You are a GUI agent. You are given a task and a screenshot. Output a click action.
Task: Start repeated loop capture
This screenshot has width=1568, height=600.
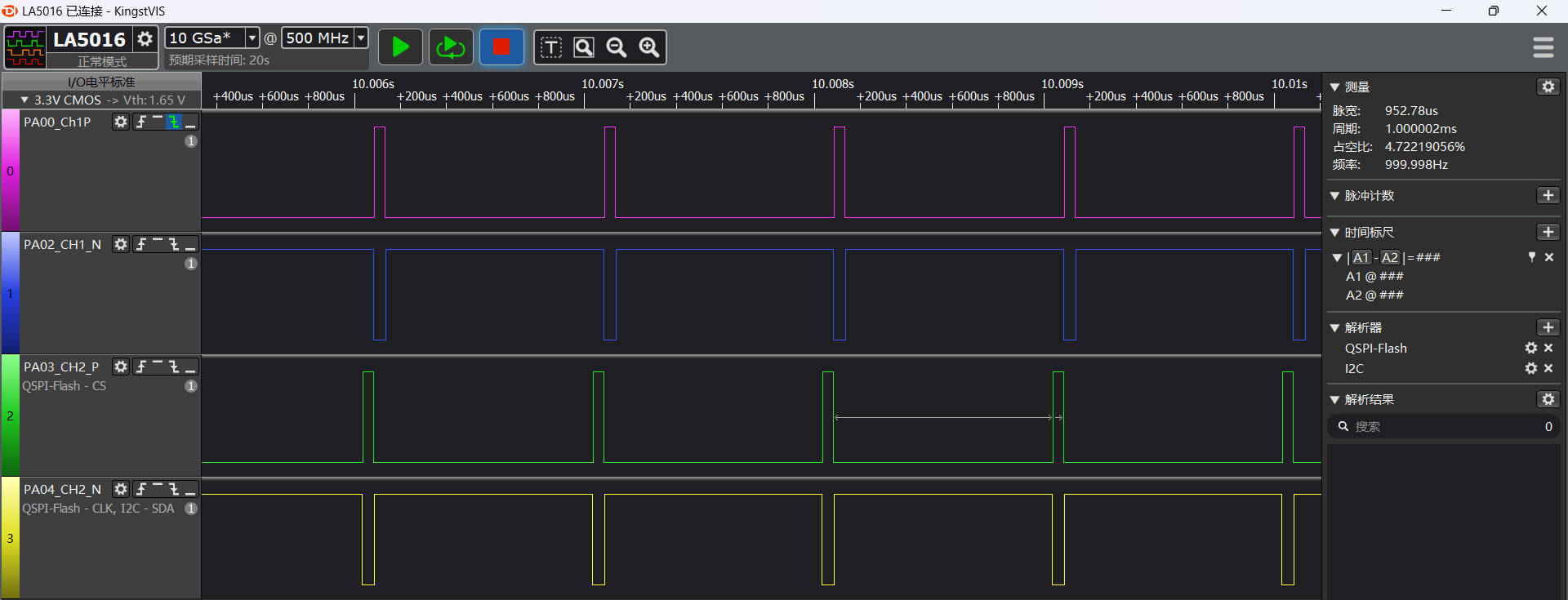pos(451,47)
